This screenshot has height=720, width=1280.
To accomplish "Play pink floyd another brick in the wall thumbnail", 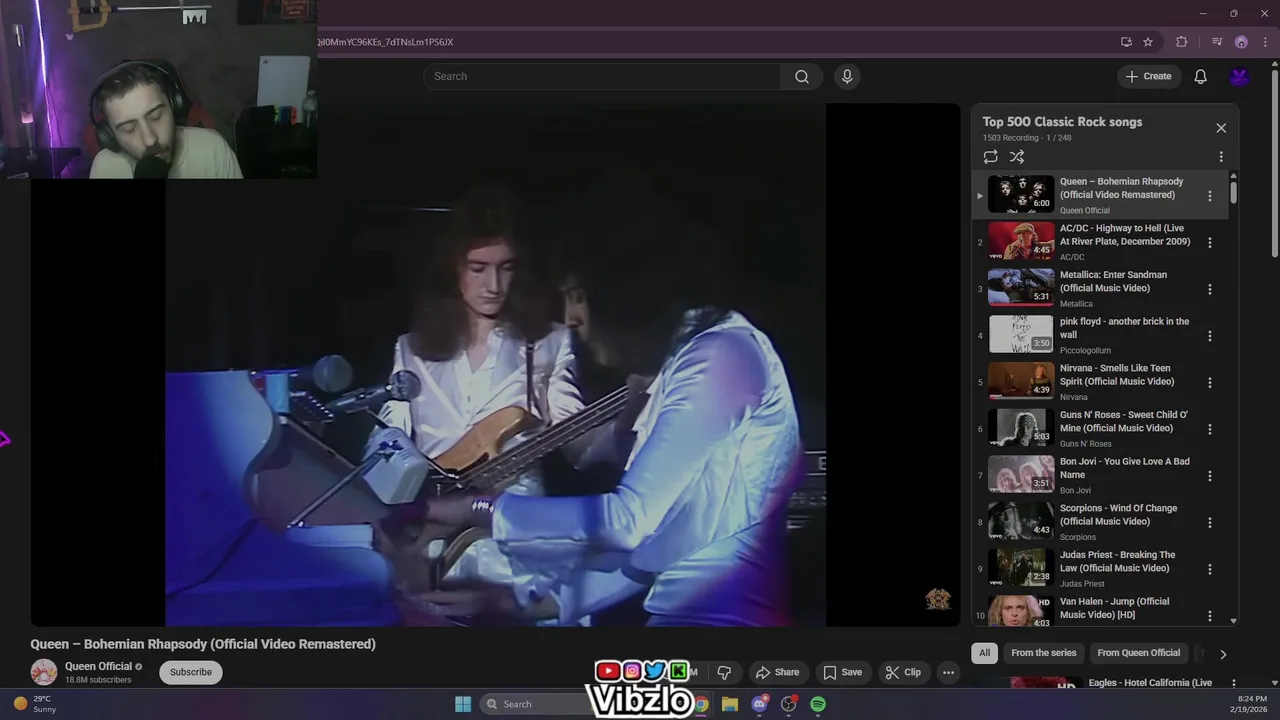I will [x=1021, y=334].
